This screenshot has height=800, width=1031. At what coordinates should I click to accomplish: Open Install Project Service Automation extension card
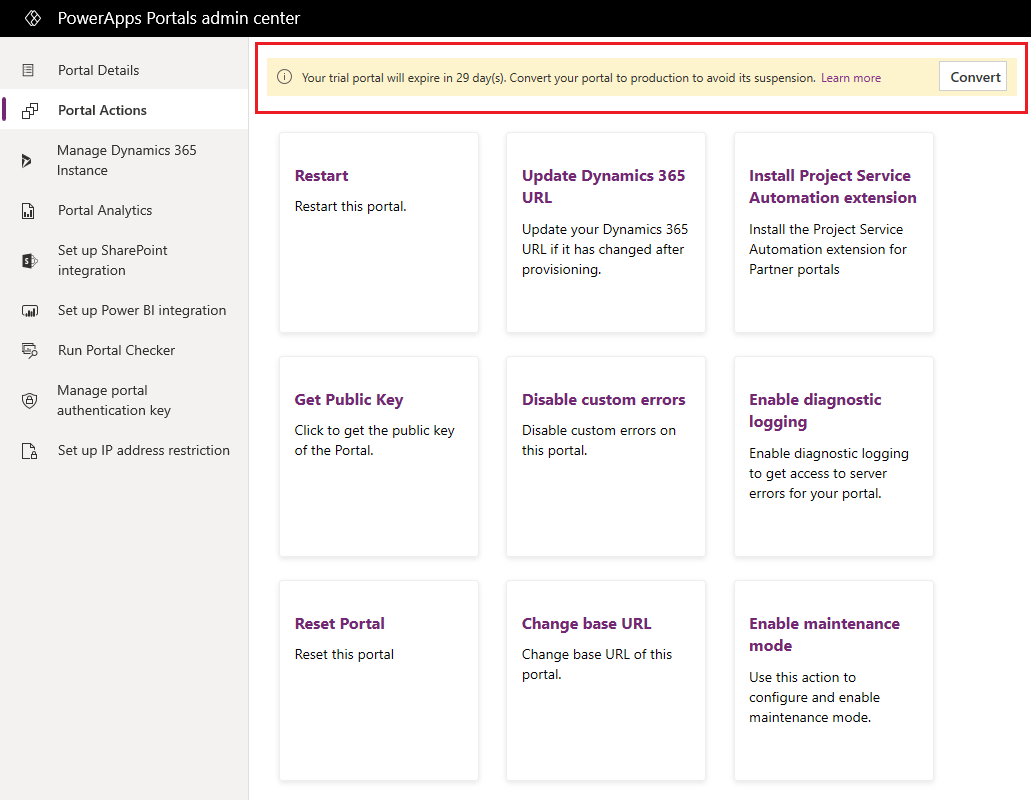coord(833,232)
